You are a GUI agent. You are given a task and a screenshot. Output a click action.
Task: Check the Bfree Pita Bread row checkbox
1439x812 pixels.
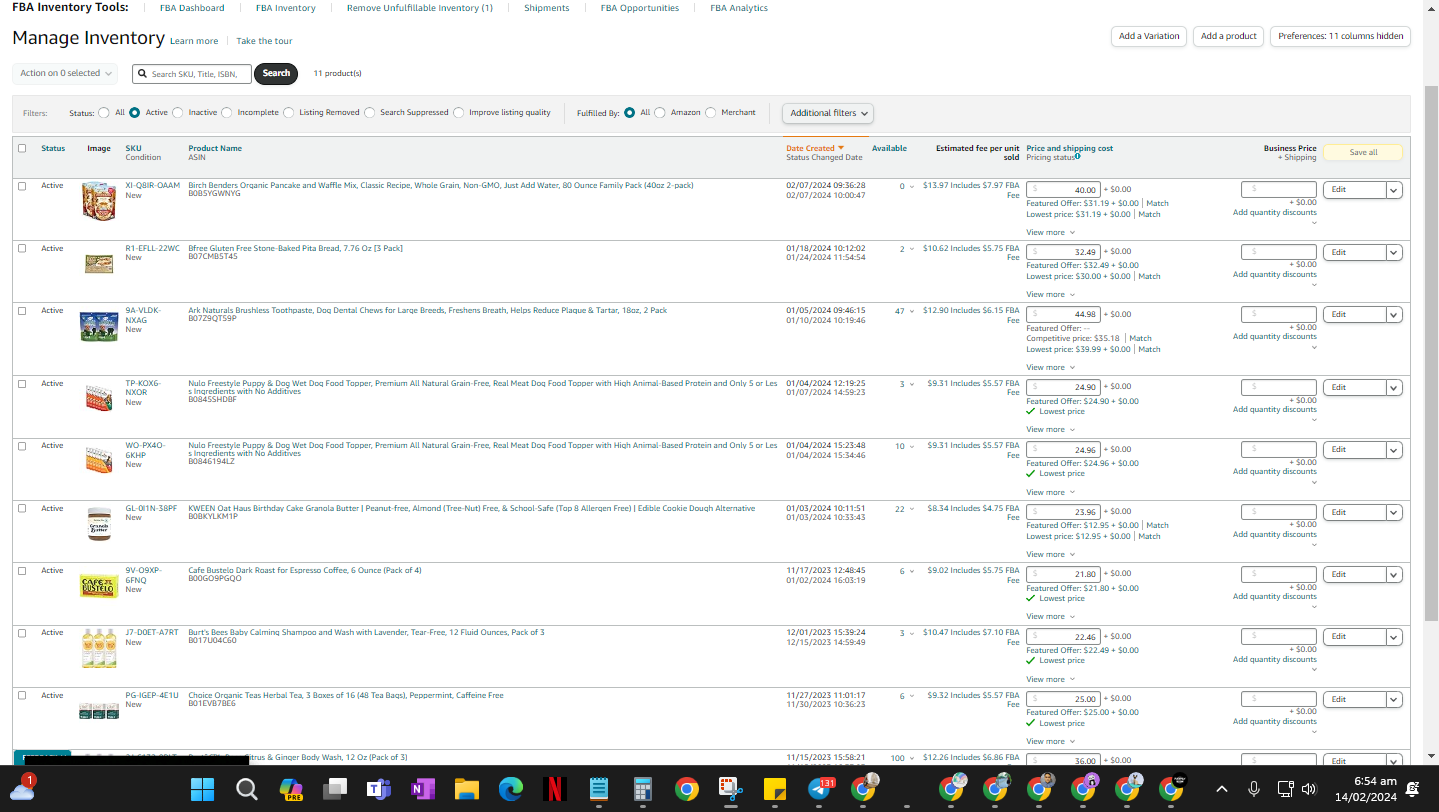[22, 248]
